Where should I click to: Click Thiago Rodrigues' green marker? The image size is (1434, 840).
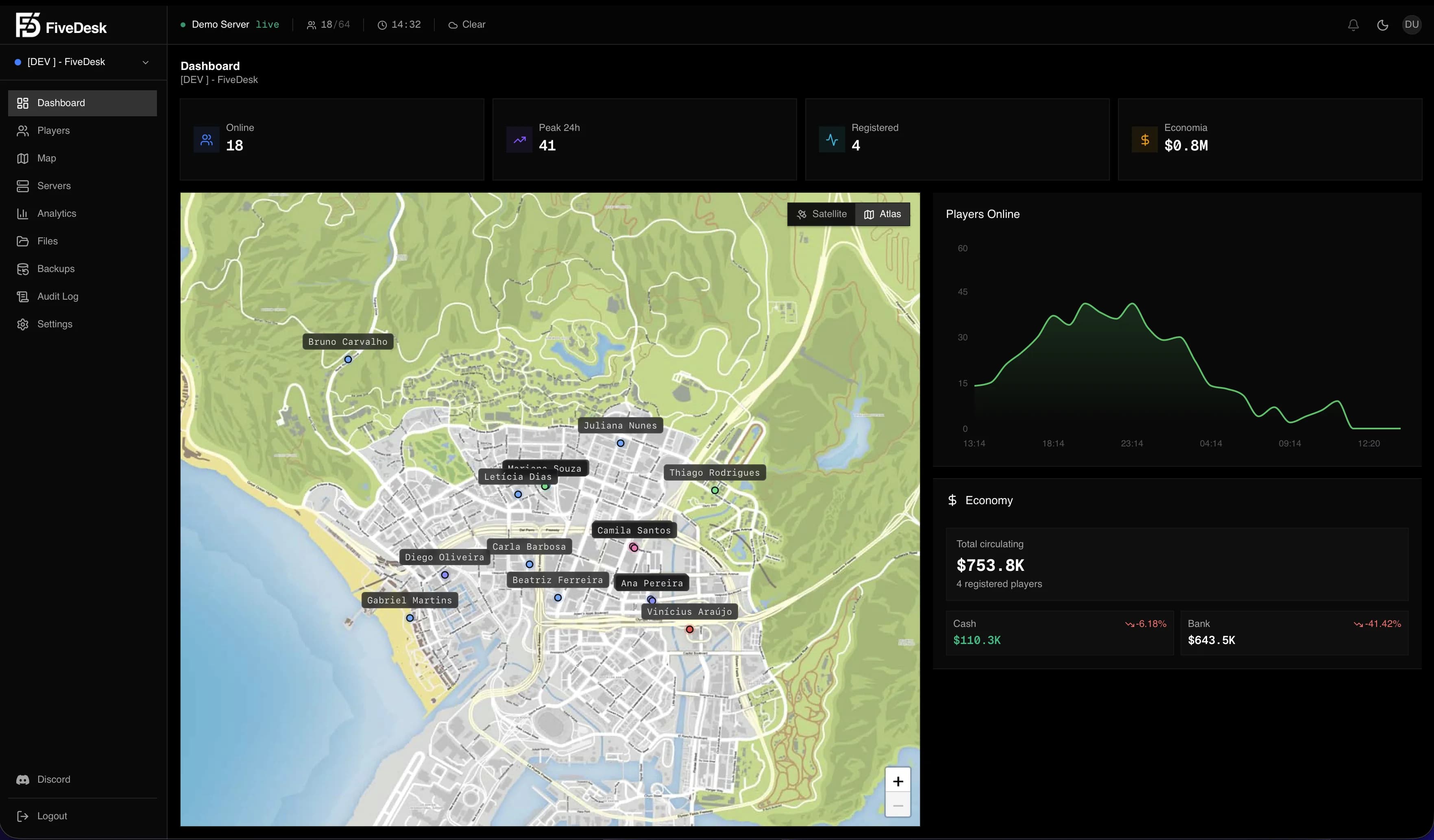coord(715,490)
